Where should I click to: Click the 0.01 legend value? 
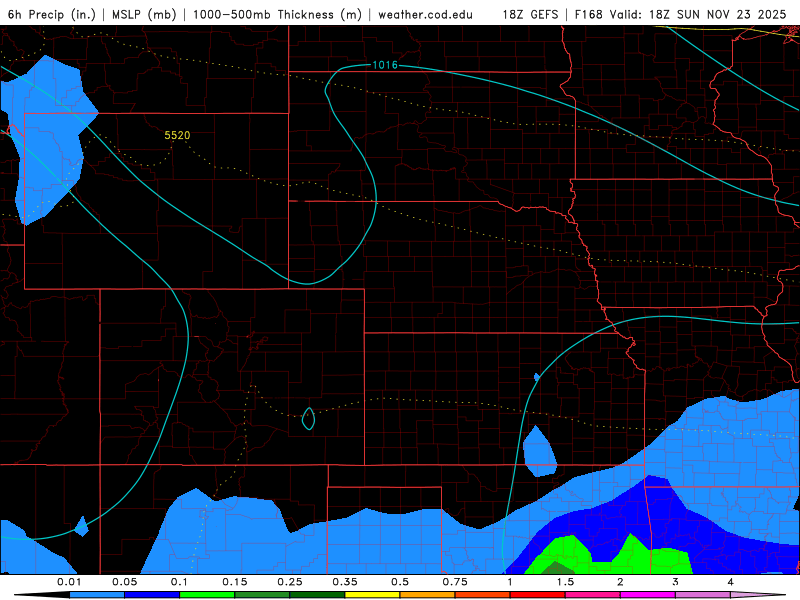click(69, 582)
